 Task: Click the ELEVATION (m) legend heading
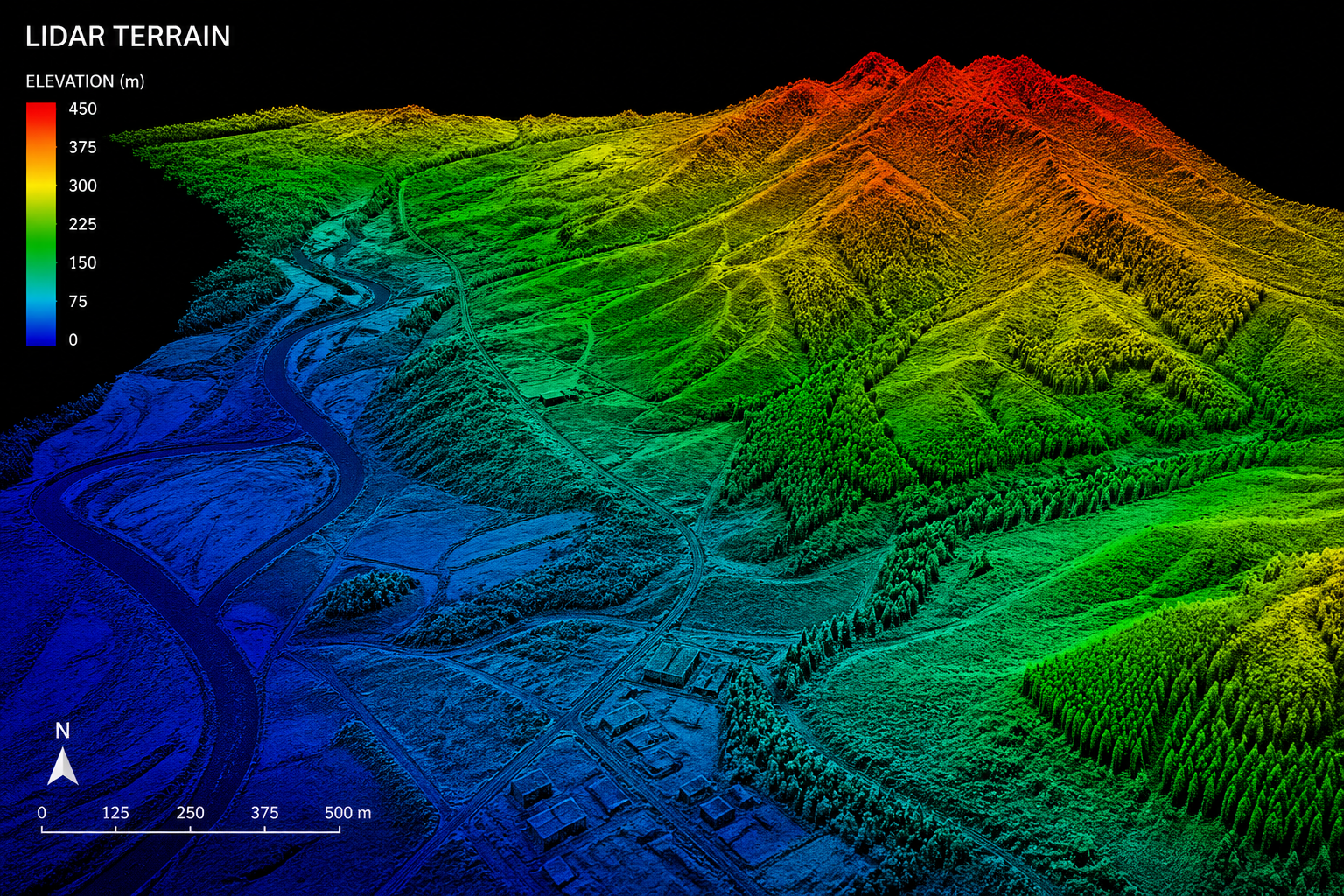(85, 81)
